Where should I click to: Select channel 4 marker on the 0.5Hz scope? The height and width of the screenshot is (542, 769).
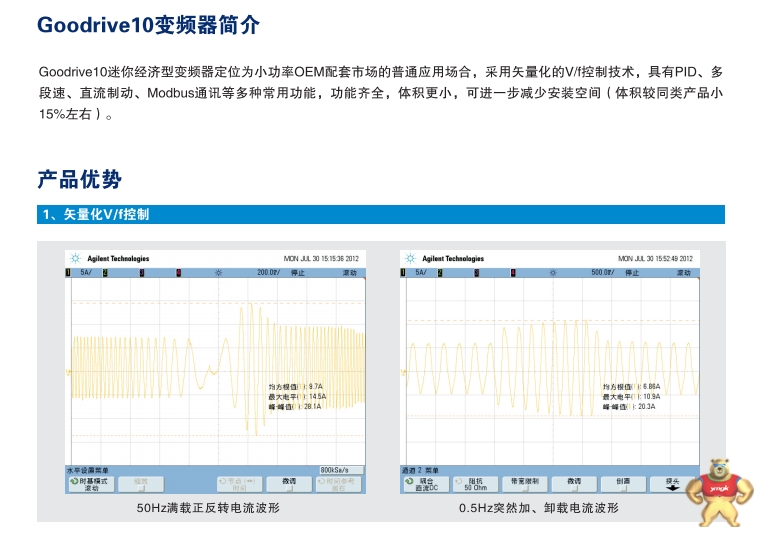(x=513, y=272)
